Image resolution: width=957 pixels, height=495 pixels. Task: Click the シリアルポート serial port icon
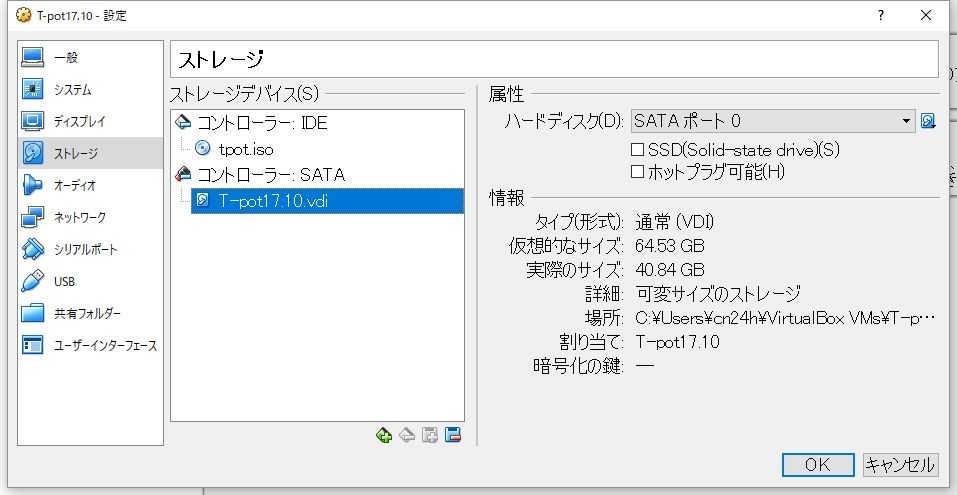point(32,249)
